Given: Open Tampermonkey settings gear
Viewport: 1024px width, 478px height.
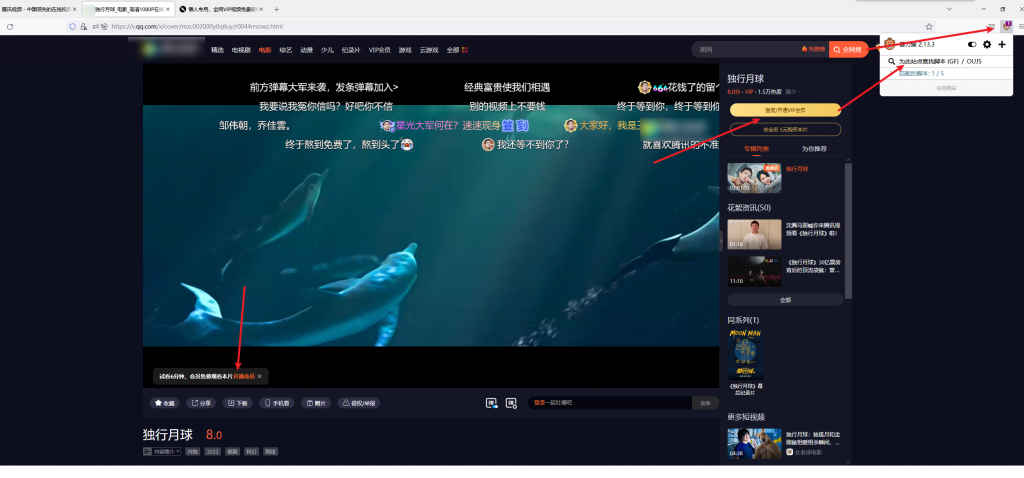Looking at the screenshot, I should pyautogui.click(x=987, y=44).
